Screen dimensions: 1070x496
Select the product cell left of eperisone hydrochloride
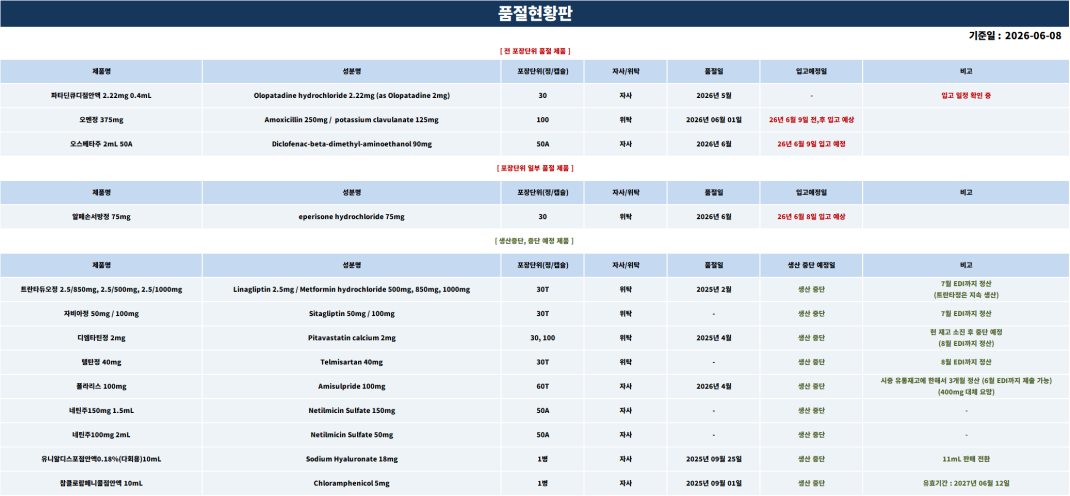click(101, 217)
